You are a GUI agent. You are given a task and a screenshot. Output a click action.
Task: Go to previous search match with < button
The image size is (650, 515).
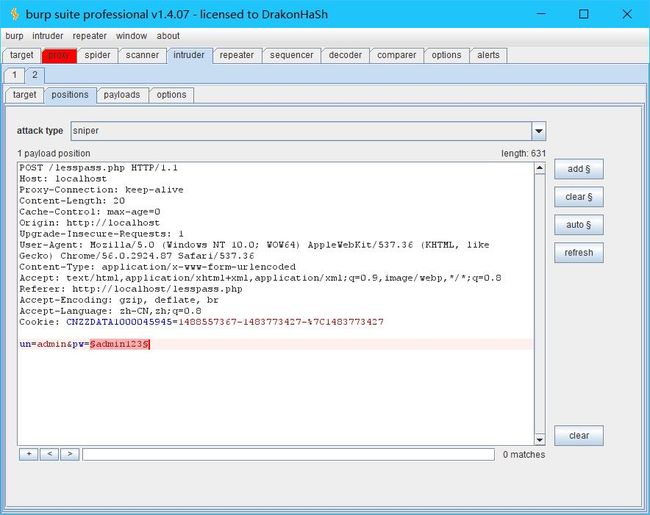(49, 454)
